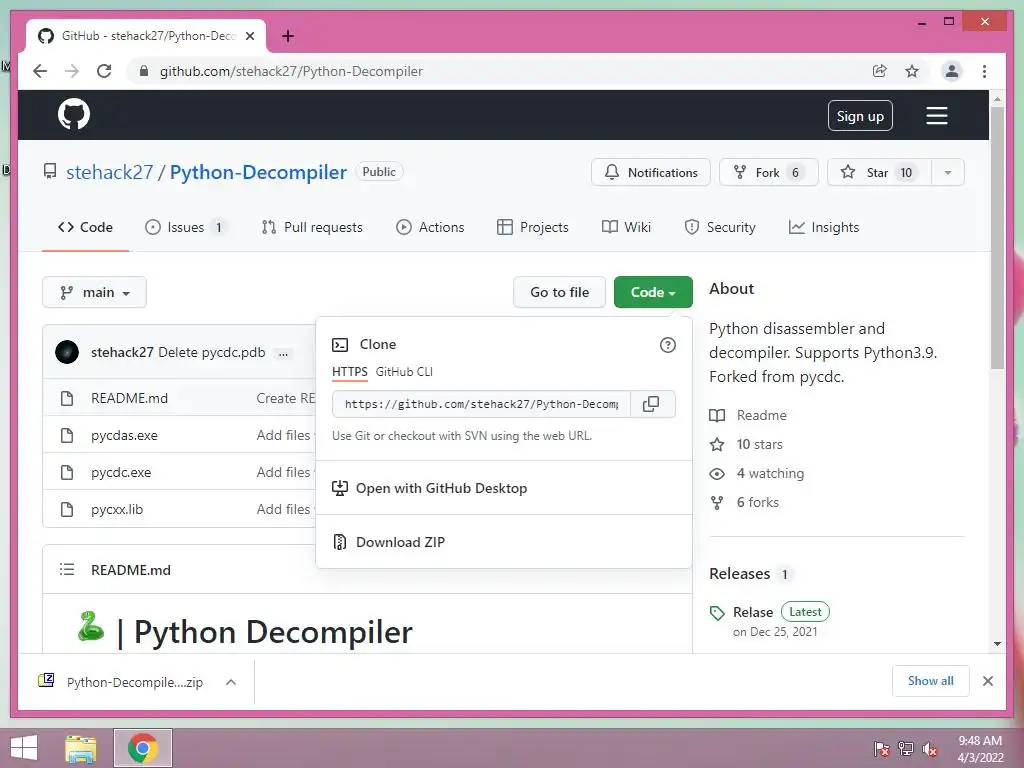Click the README table of contents list icon

click(67, 569)
